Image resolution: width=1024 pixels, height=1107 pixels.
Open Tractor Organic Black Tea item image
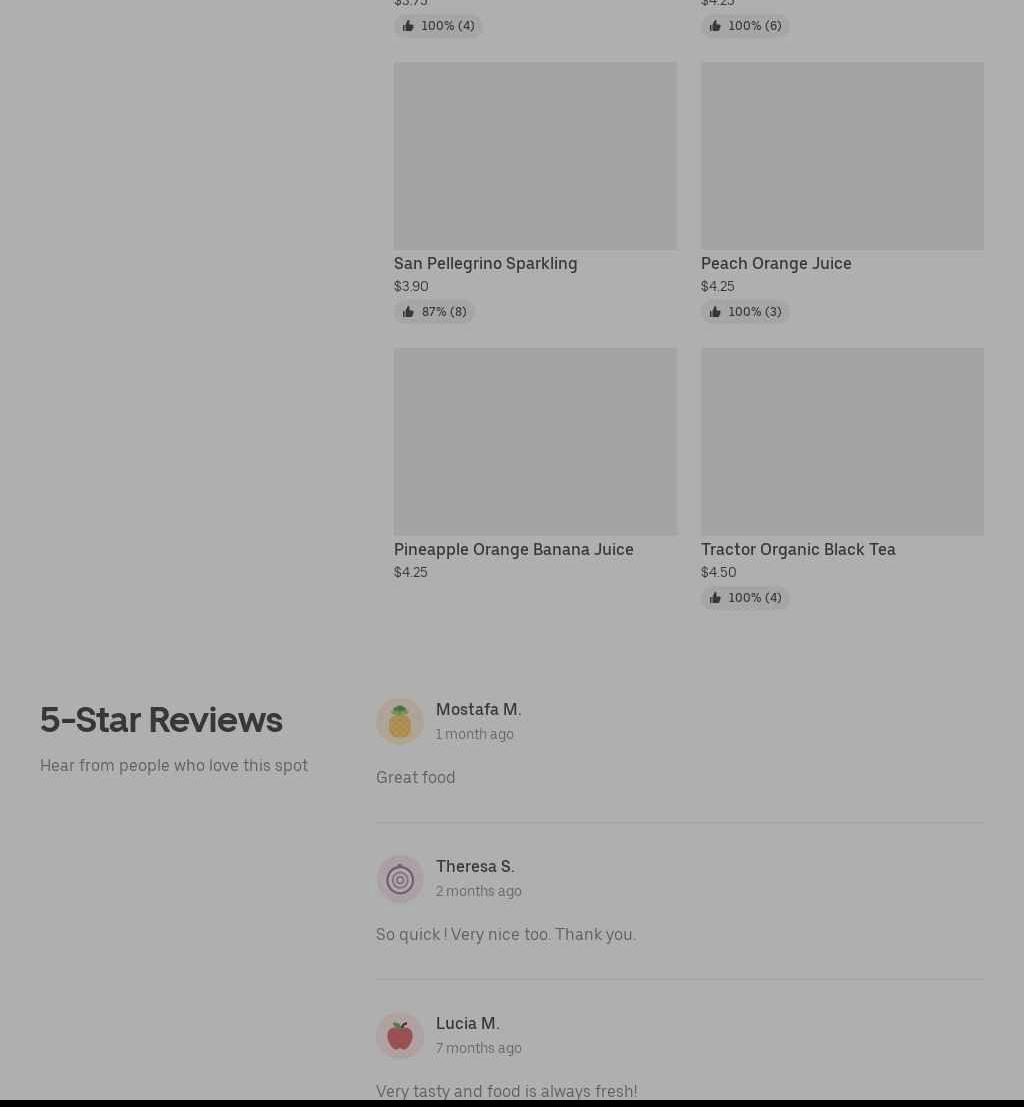(843, 441)
